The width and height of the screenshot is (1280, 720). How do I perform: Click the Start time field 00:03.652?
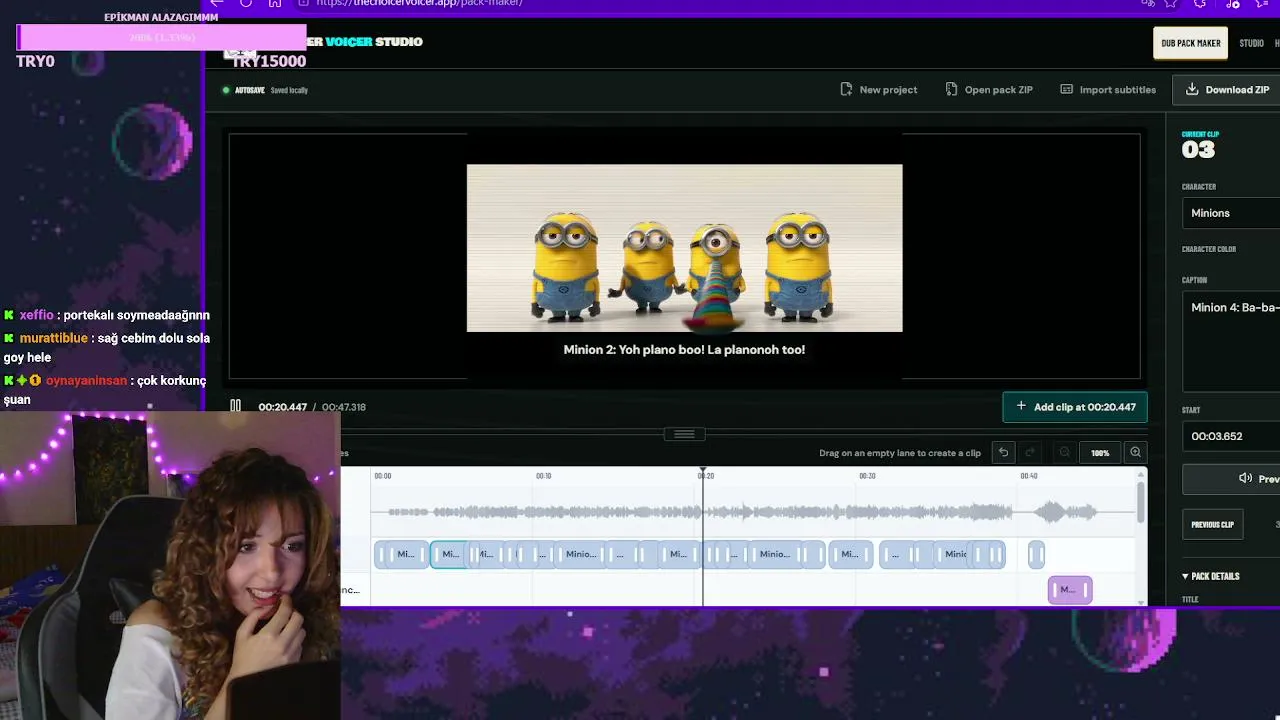point(1231,436)
